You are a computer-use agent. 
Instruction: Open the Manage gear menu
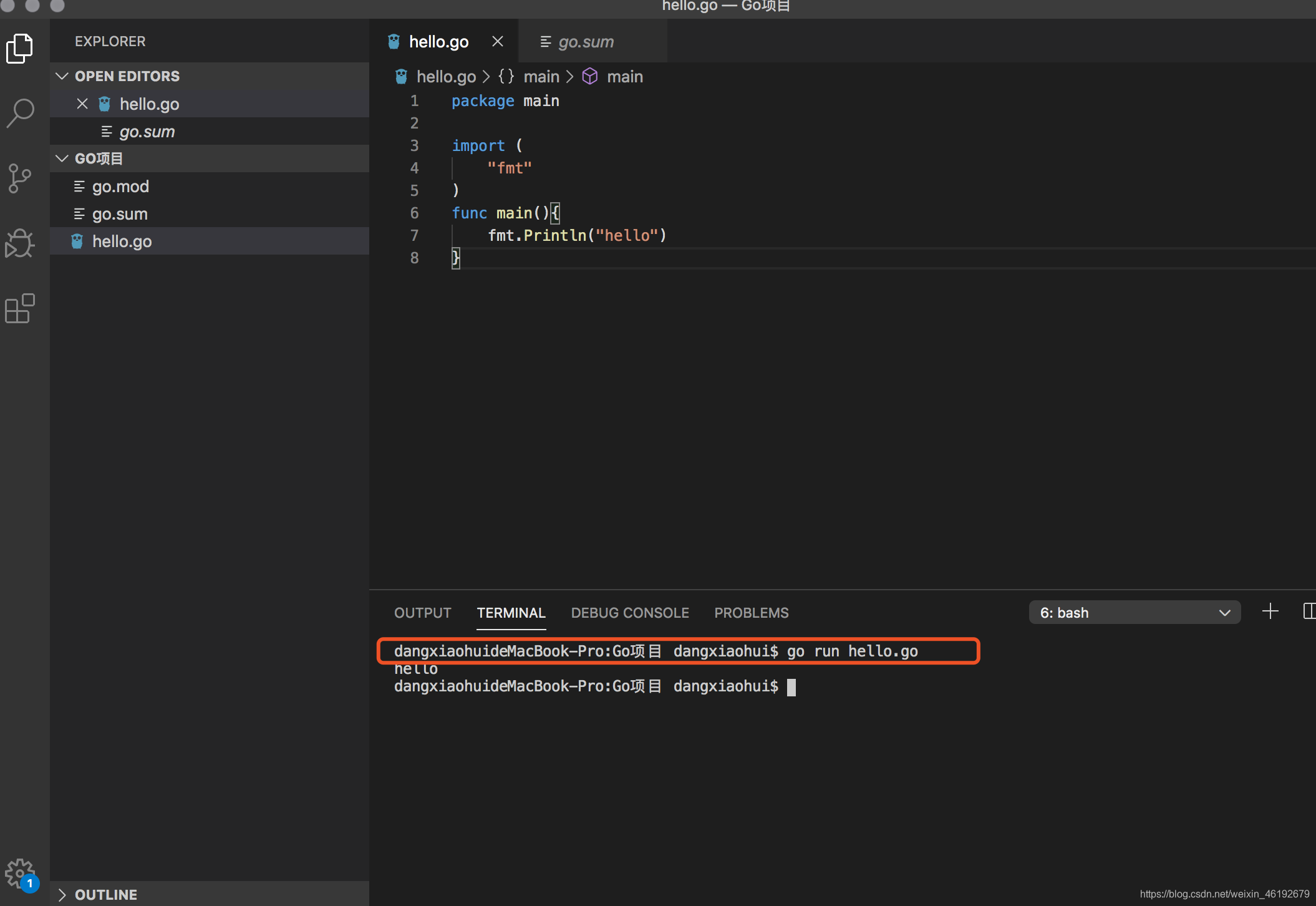point(20,874)
